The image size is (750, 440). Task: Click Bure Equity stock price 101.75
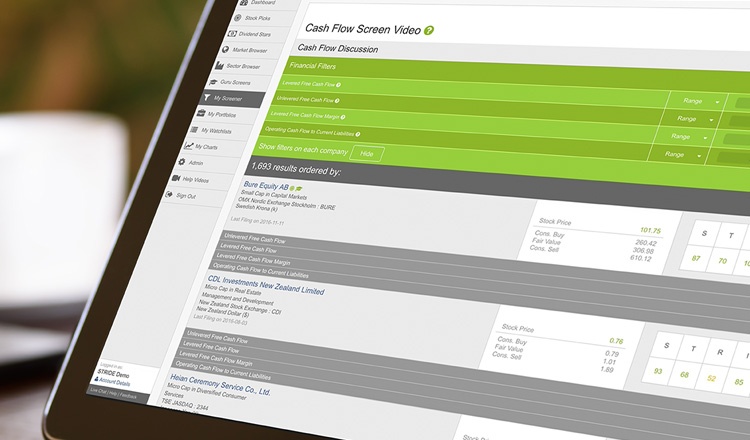tap(650, 231)
